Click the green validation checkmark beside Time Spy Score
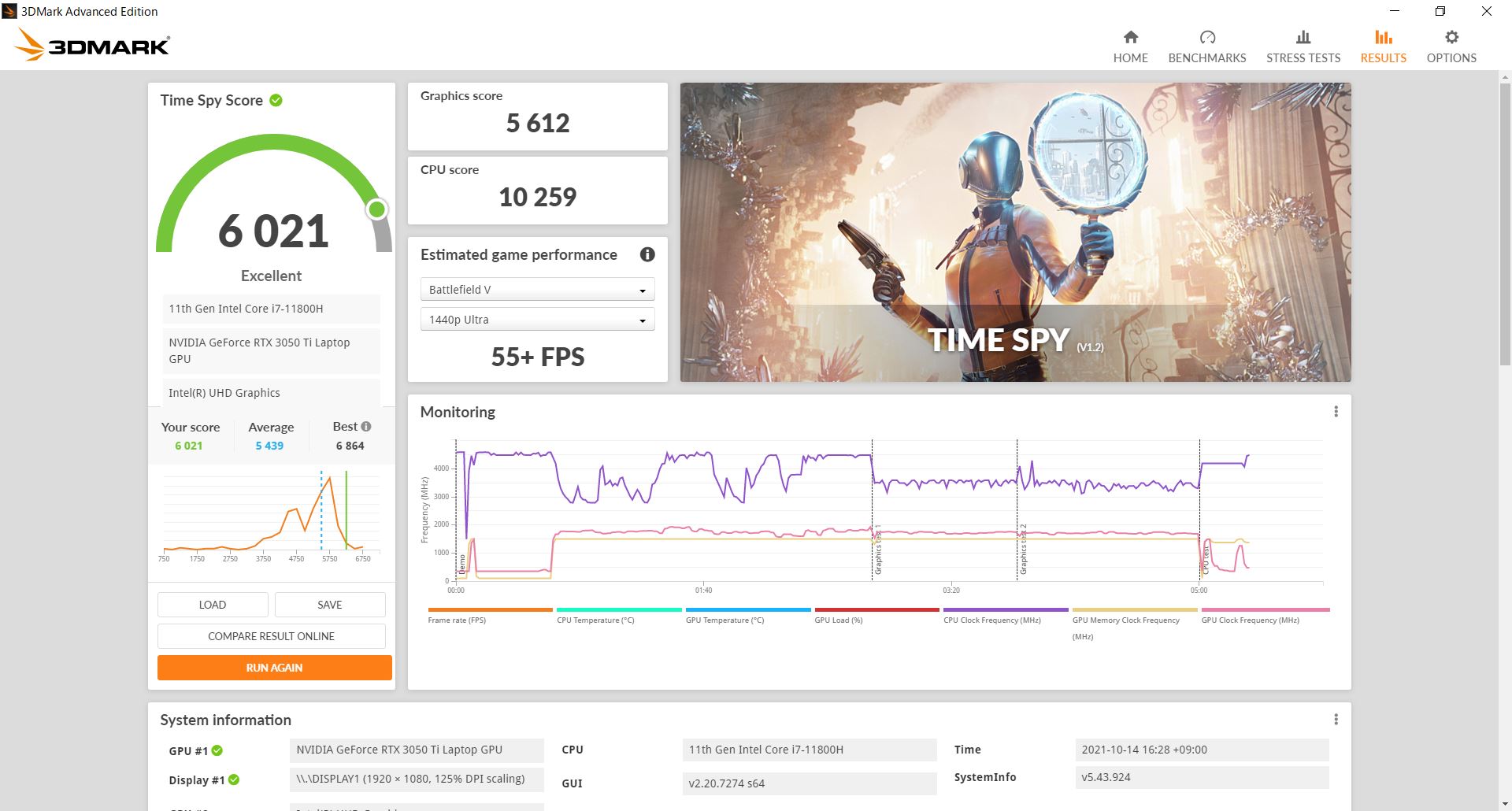This screenshot has height=811, width=1512. coord(276,100)
